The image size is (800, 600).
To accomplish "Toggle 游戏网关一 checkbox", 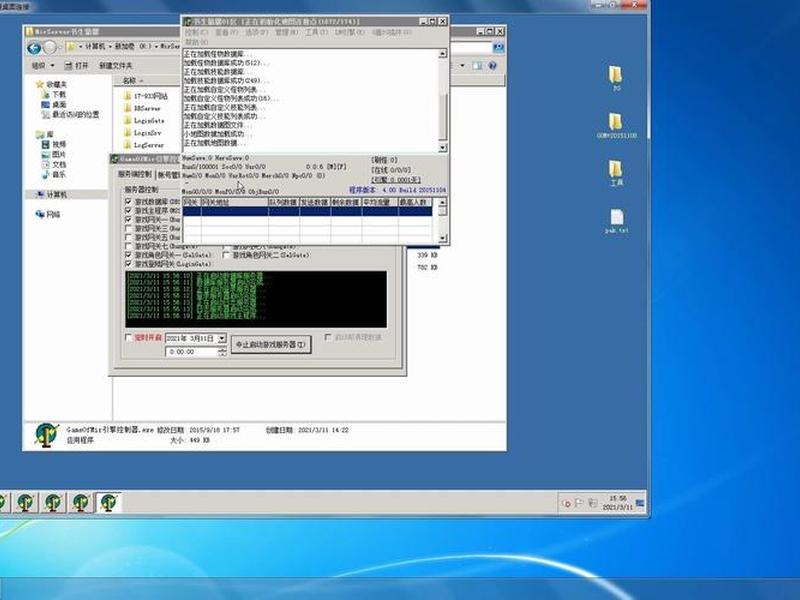I will pos(128,219).
